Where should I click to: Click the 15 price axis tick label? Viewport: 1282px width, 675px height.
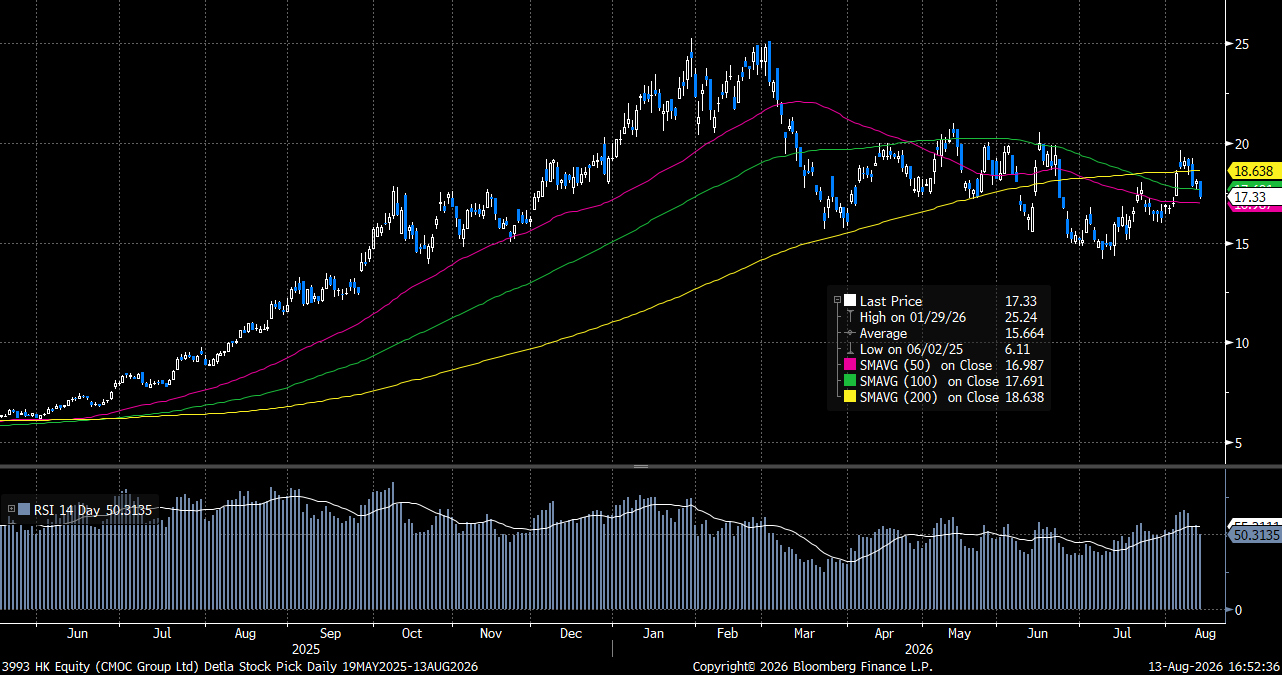tap(1243, 243)
